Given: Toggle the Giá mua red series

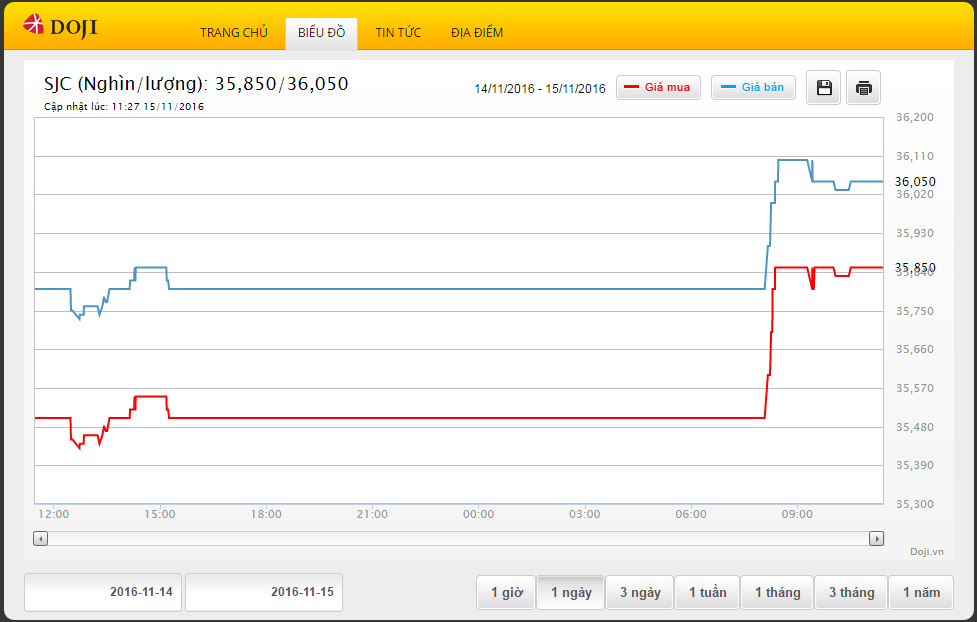Looking at the screenshot, I should pyautogui.click(x=658, y=87).
